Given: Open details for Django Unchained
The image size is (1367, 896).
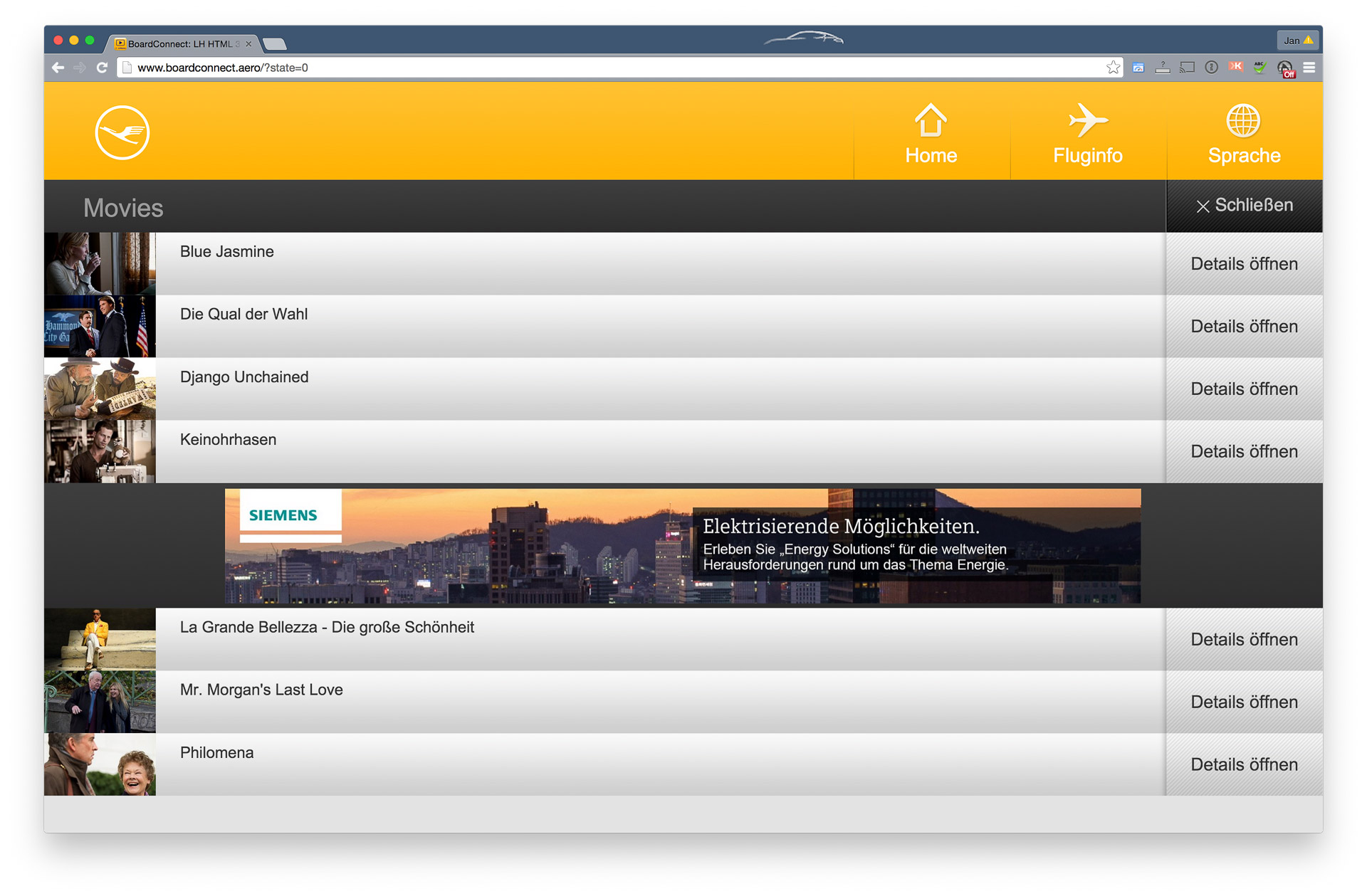Looking at the screenshot, I should [x=1245, y=389].
